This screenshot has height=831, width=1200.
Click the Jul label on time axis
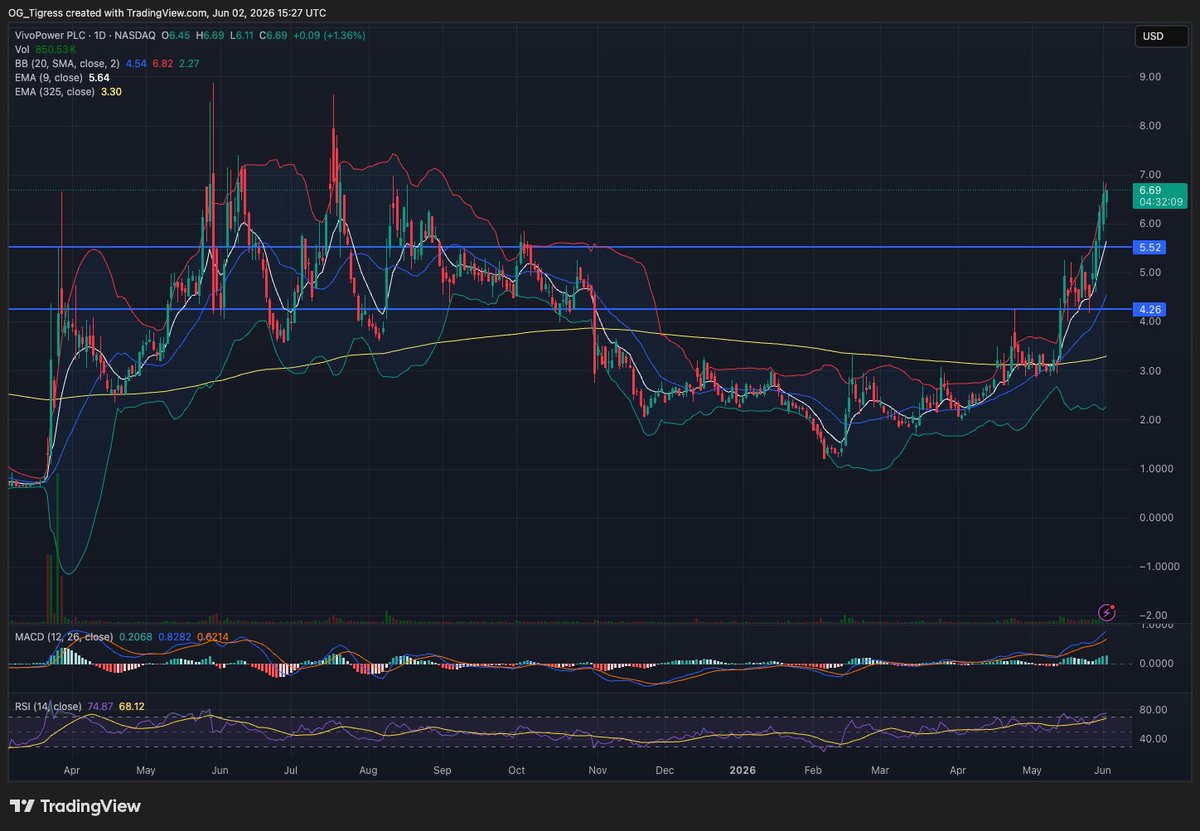click(293, 771)
